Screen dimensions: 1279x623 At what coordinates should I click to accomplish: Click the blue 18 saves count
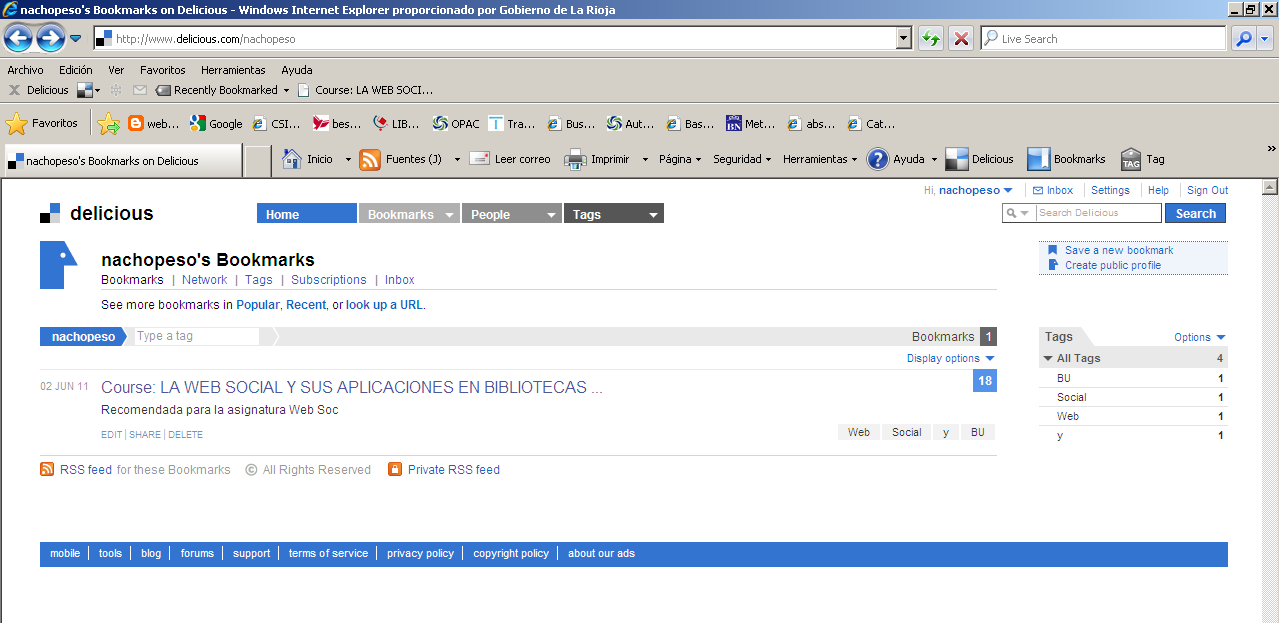click(985, 381)
